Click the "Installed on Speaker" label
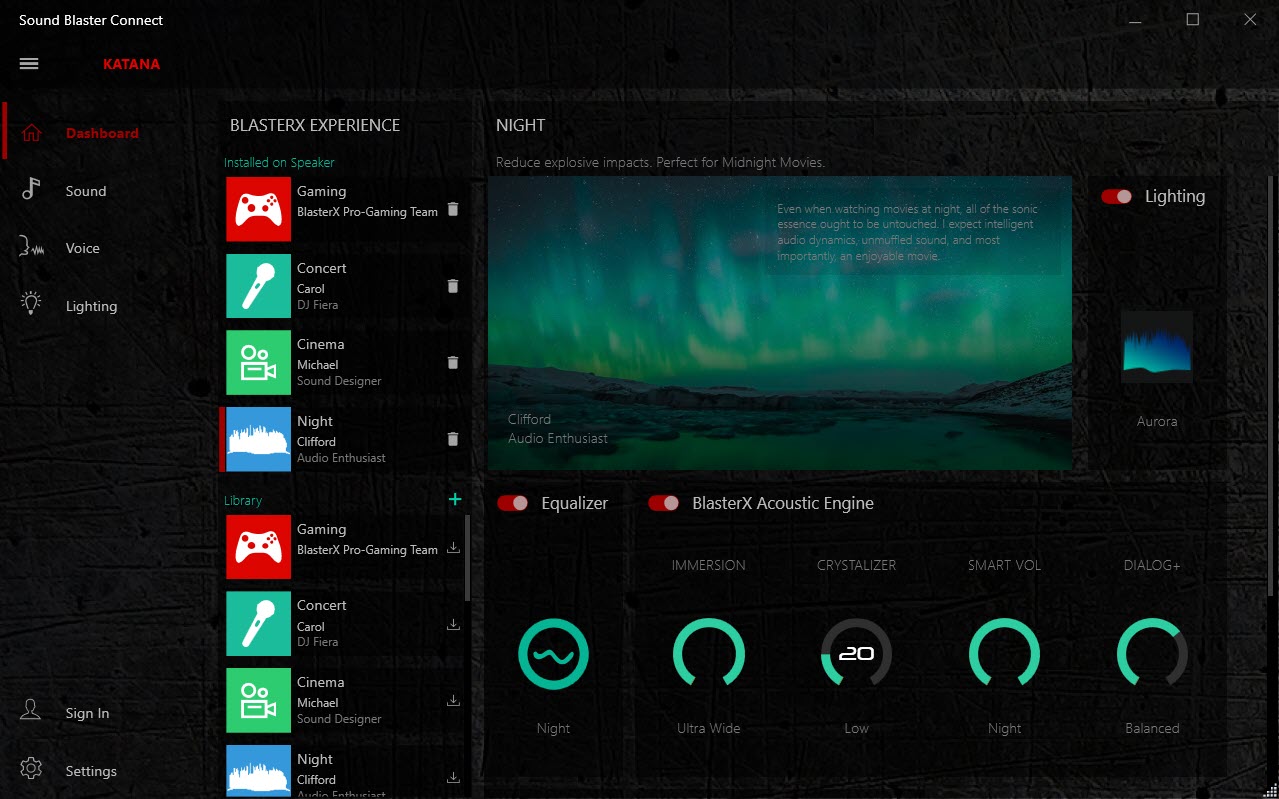The height and width of the screenshot is (799, 1279). click(x=279, y=162)
